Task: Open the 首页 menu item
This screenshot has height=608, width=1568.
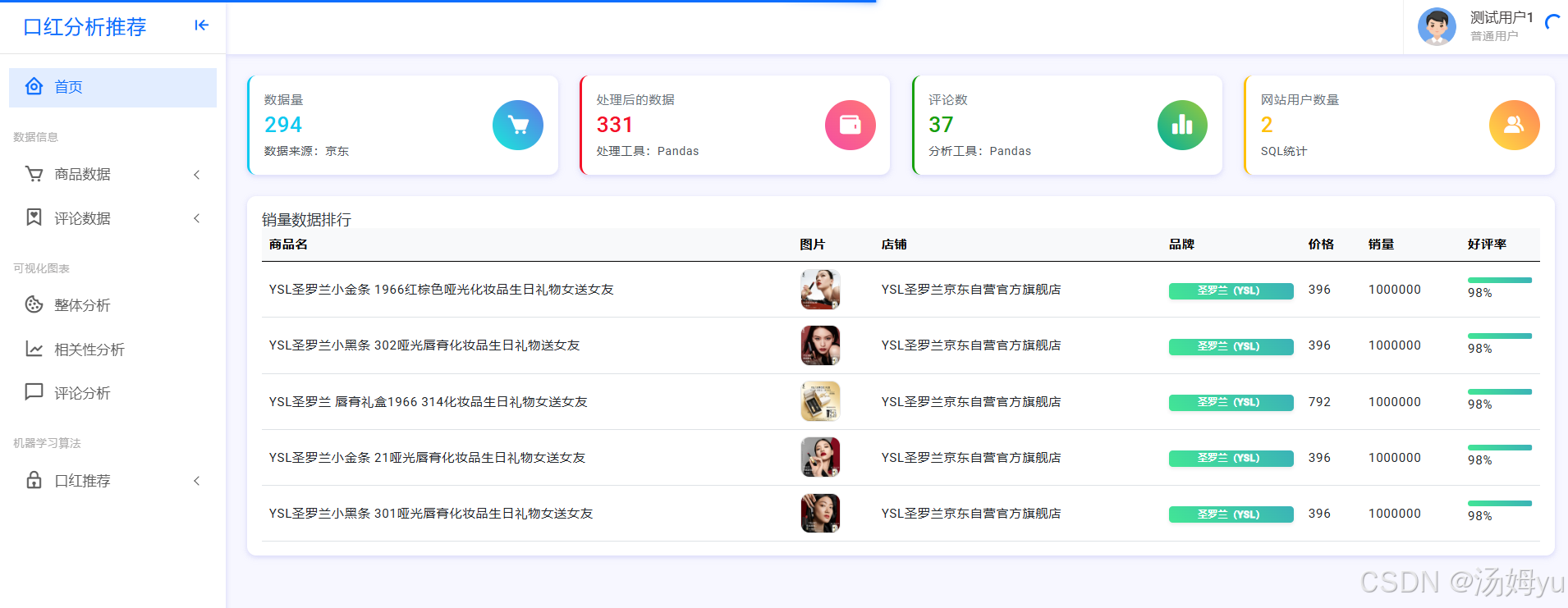Action: [112, 87]
